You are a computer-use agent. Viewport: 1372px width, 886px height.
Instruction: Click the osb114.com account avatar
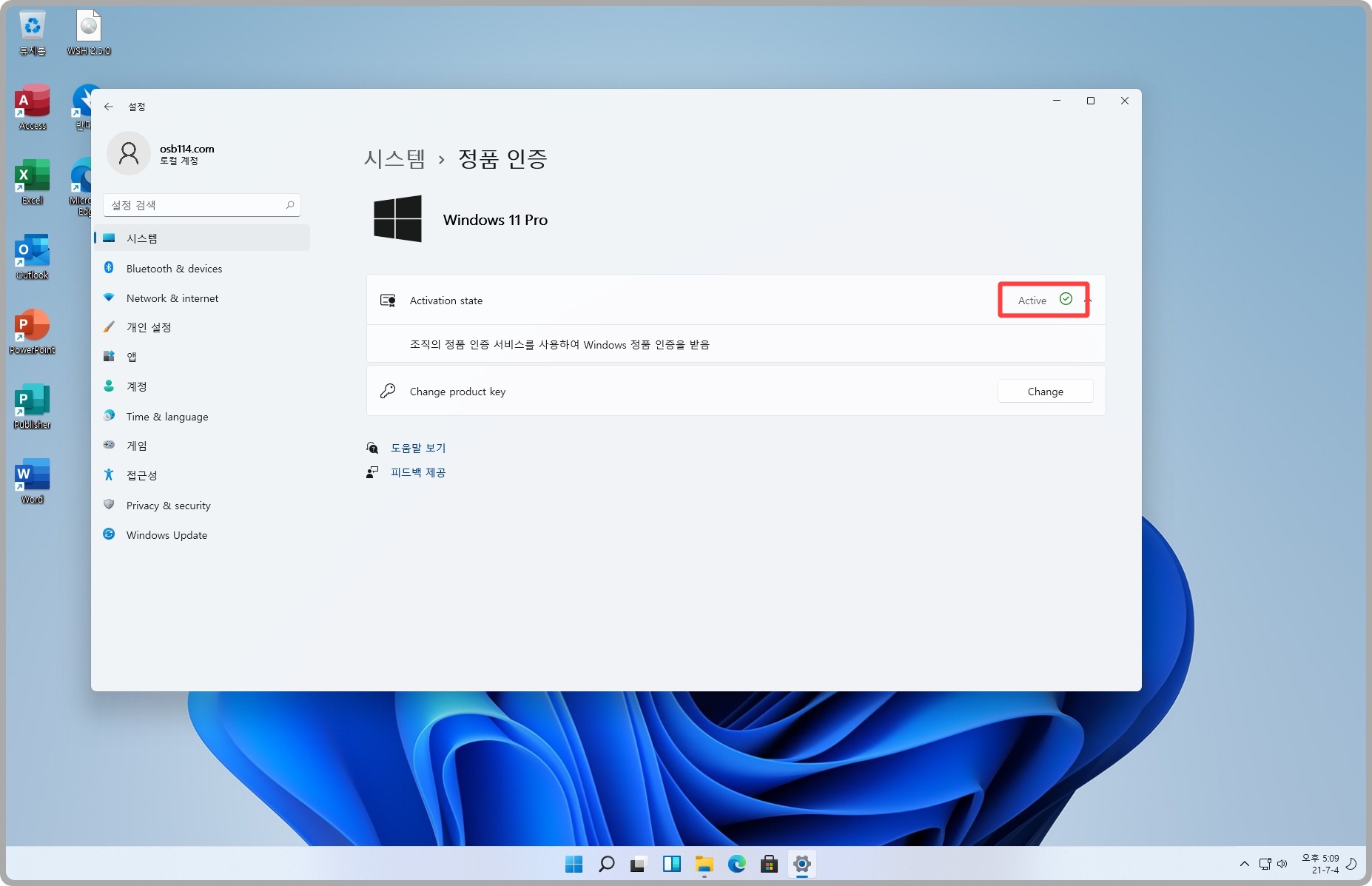(x=130, y=153)
